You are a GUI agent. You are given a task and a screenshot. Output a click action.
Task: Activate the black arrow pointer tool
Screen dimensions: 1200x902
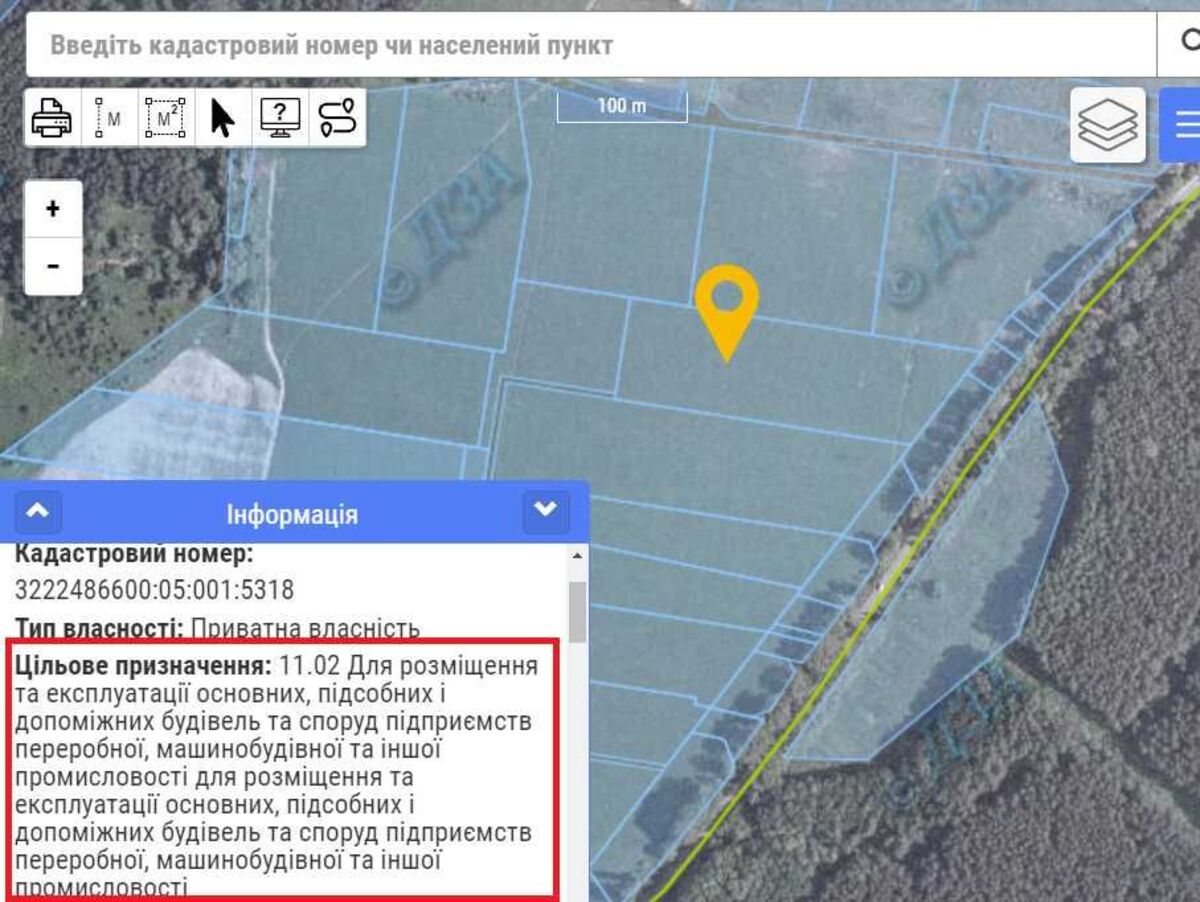(222, 118)
